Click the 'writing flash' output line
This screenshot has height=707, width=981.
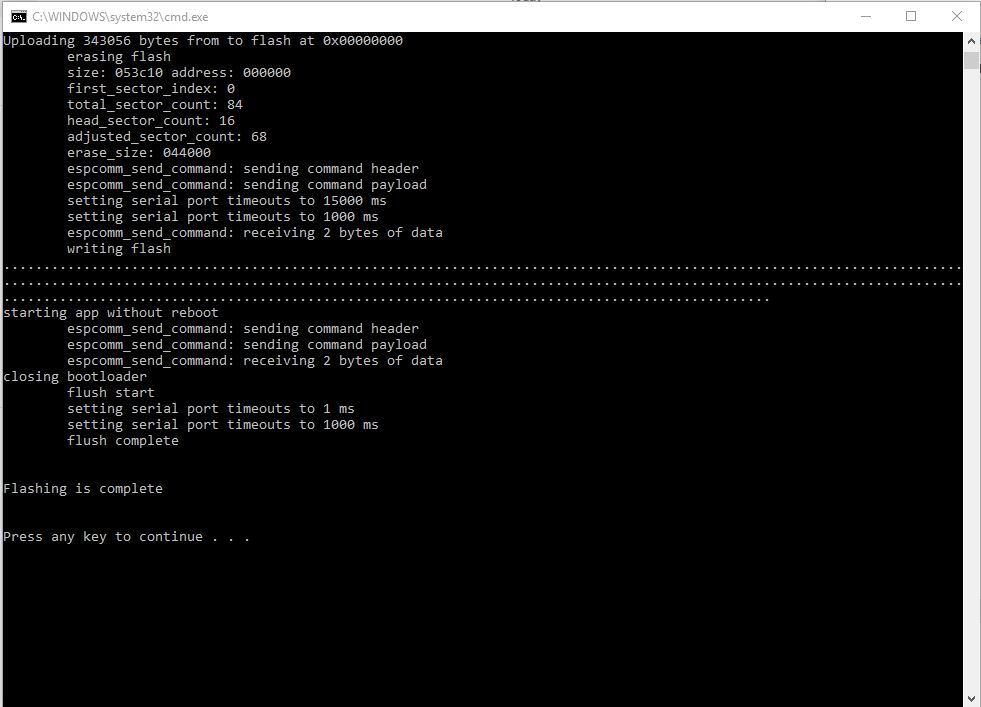click(x=118, y=249)
